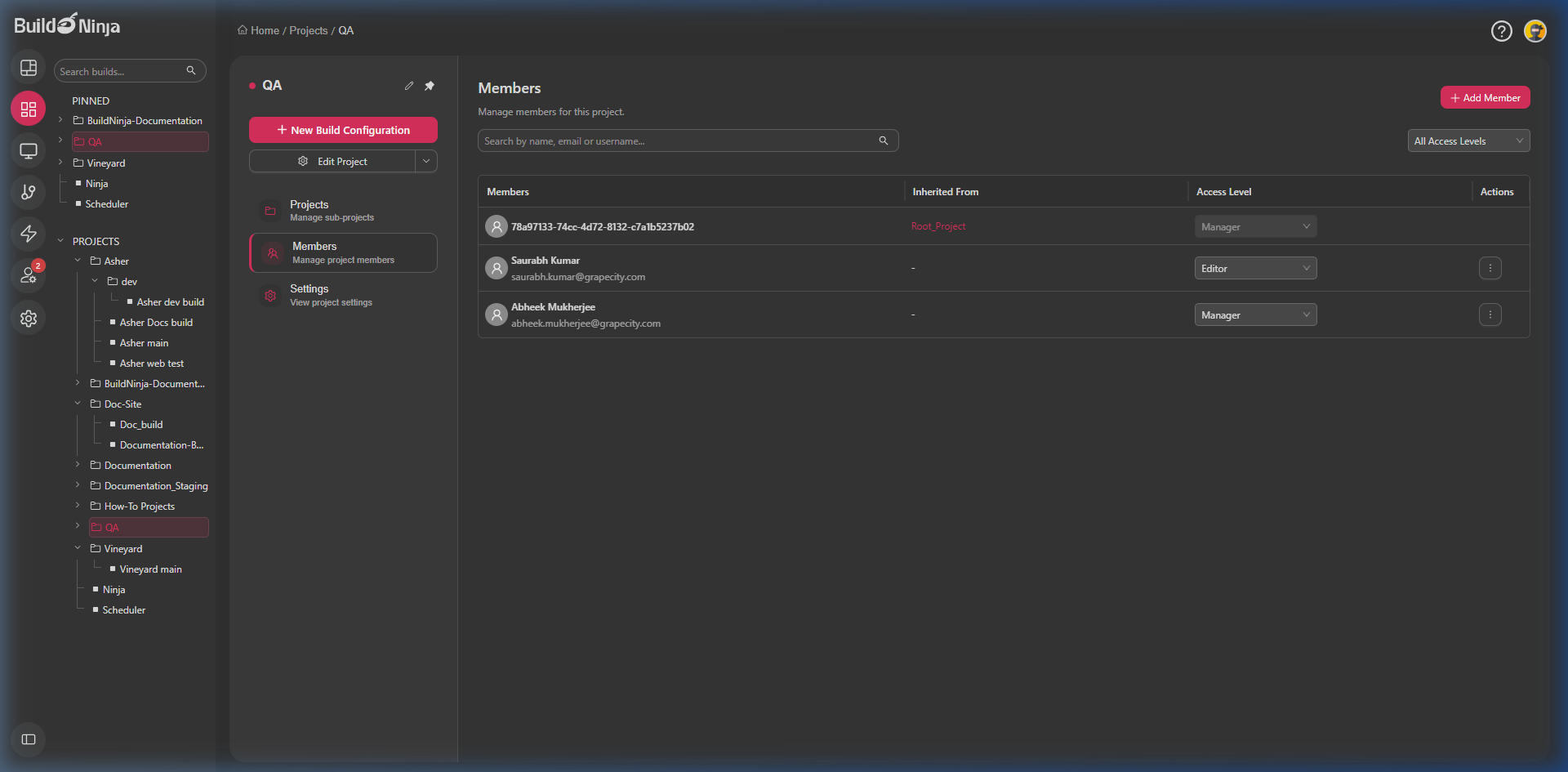Viewport: 1568px width, 772px height.
Task: Open the Settings gear in the left sidebar
Action: coord(29,319)
